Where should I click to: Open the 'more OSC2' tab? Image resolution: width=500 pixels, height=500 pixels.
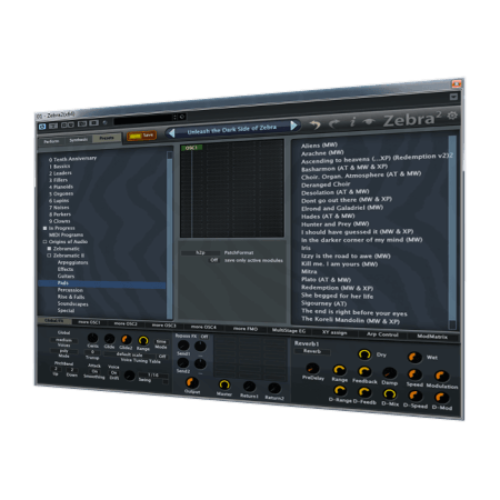pos(125,324)
